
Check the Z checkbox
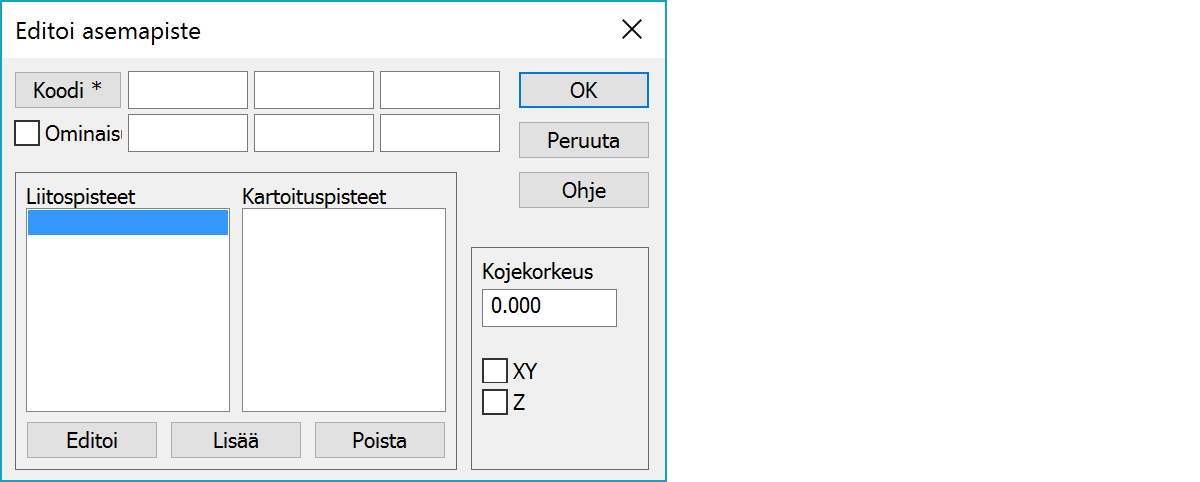coord(495,402)
